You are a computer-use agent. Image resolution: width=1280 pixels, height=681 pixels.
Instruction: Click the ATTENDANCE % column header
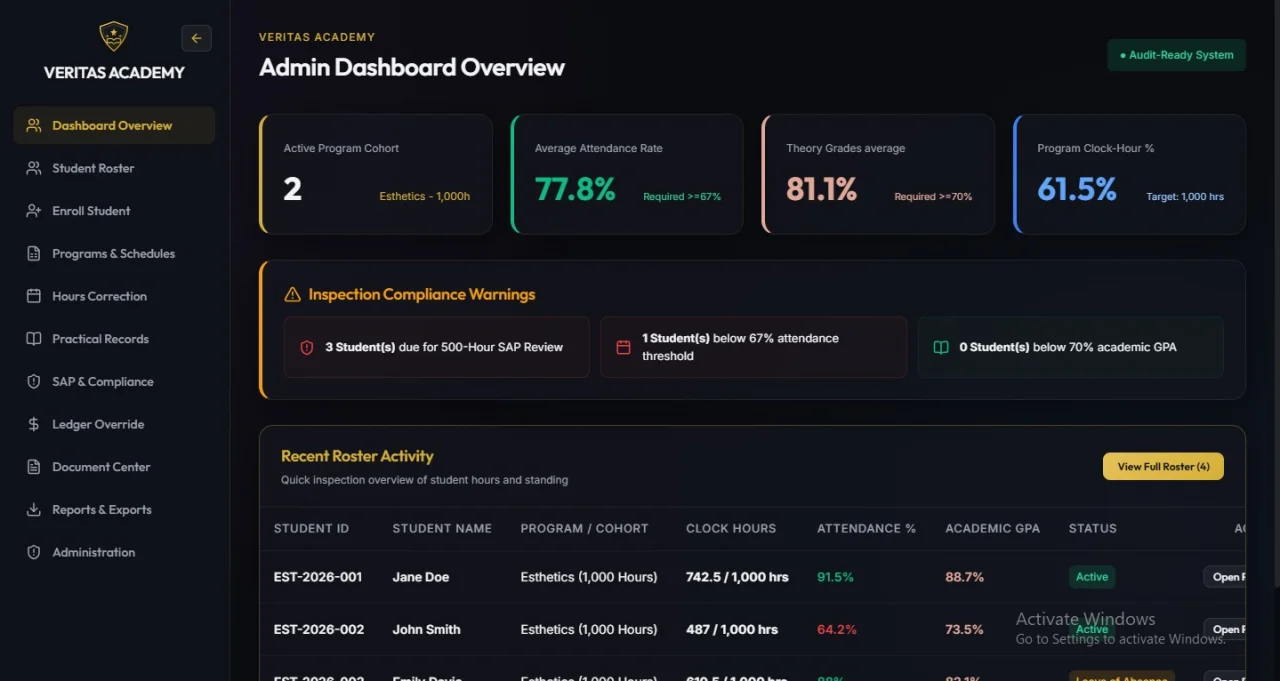click(866, 528)
